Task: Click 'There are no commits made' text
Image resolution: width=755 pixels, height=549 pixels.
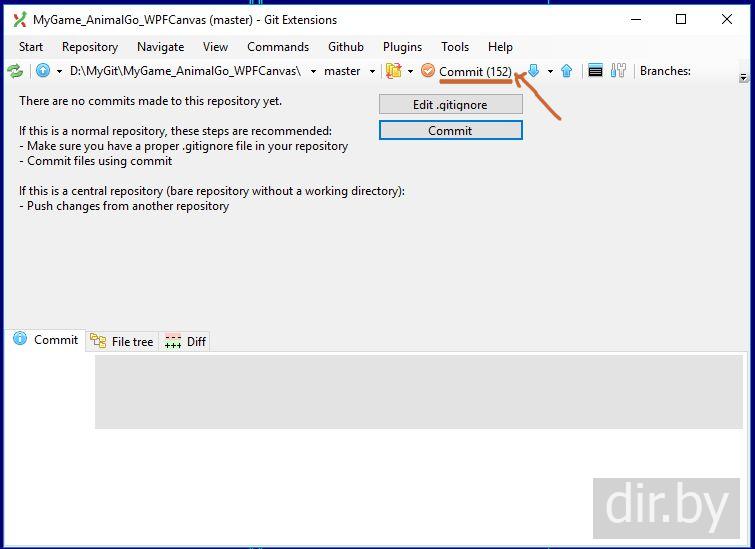Action: click(151, 101)
